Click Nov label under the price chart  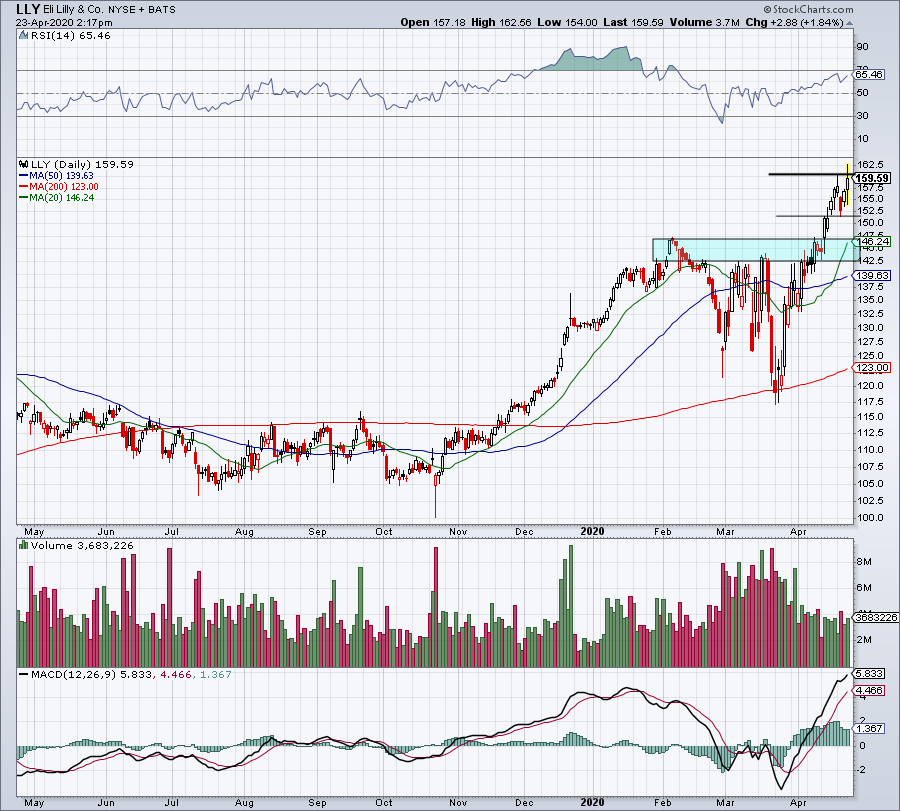(x=458, y=531)
